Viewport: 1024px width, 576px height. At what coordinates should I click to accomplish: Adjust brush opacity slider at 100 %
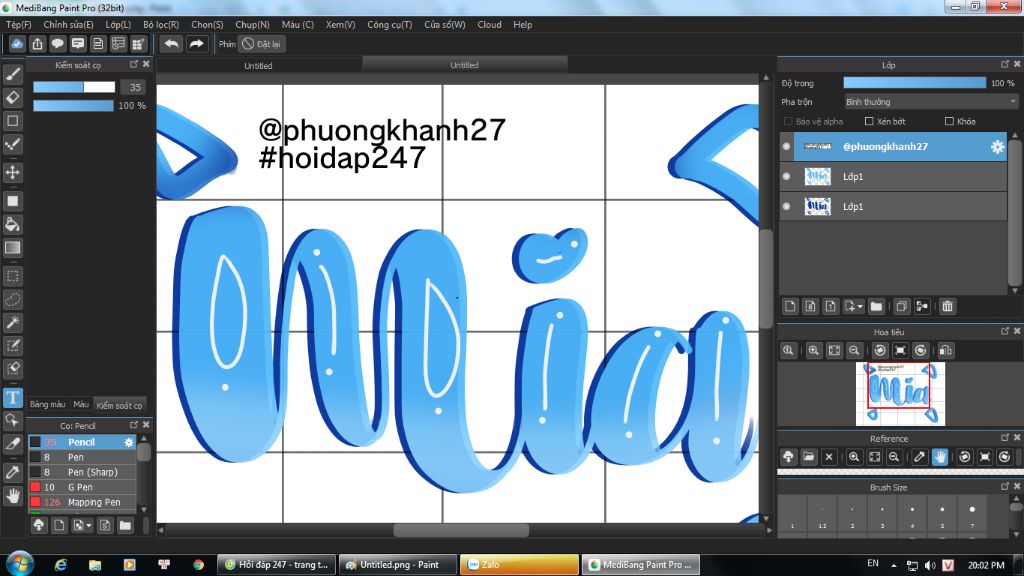pos(73,106)
